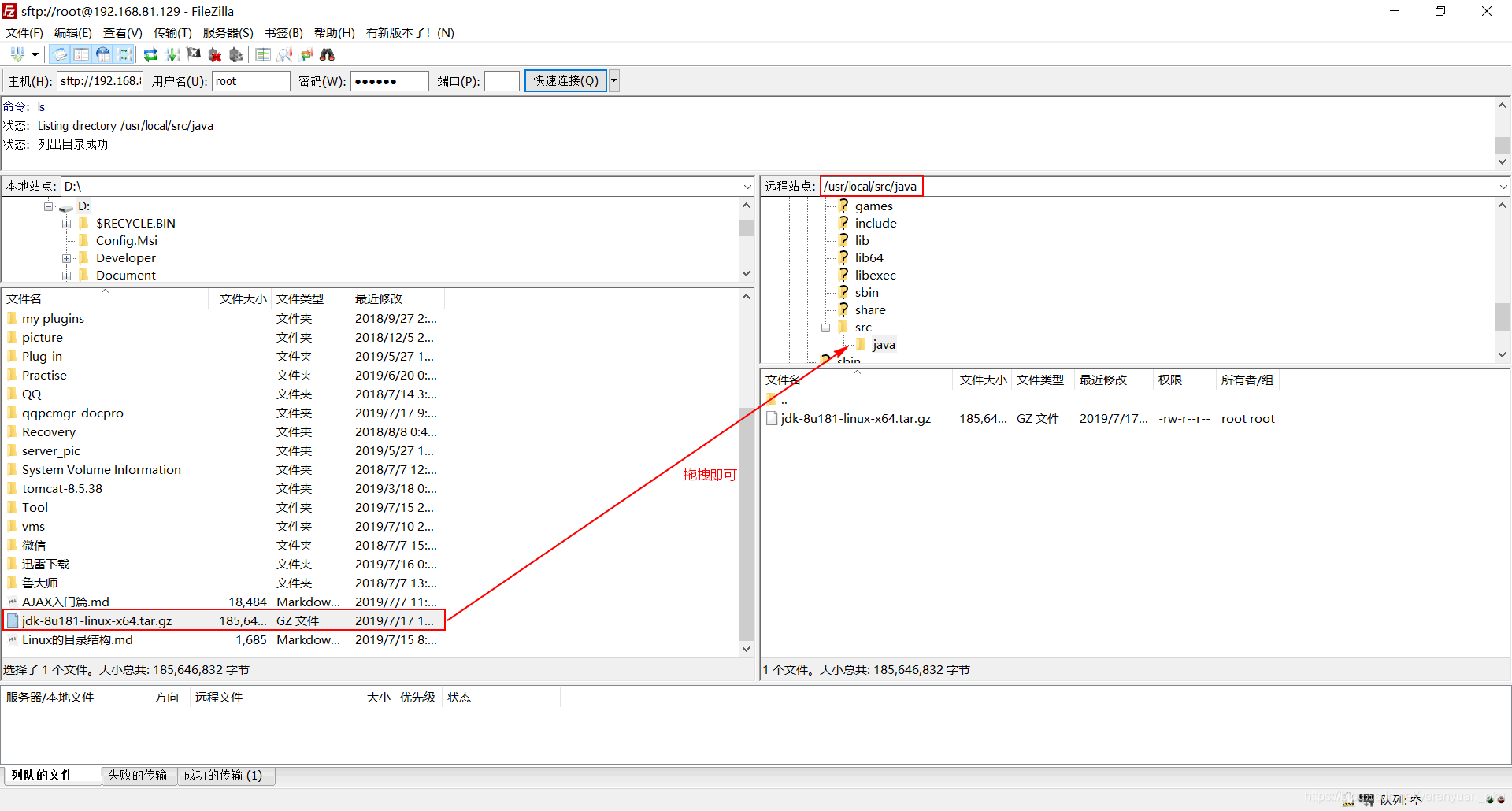
Task: Open the quick connect history dropdown
Action: point(613,80)
